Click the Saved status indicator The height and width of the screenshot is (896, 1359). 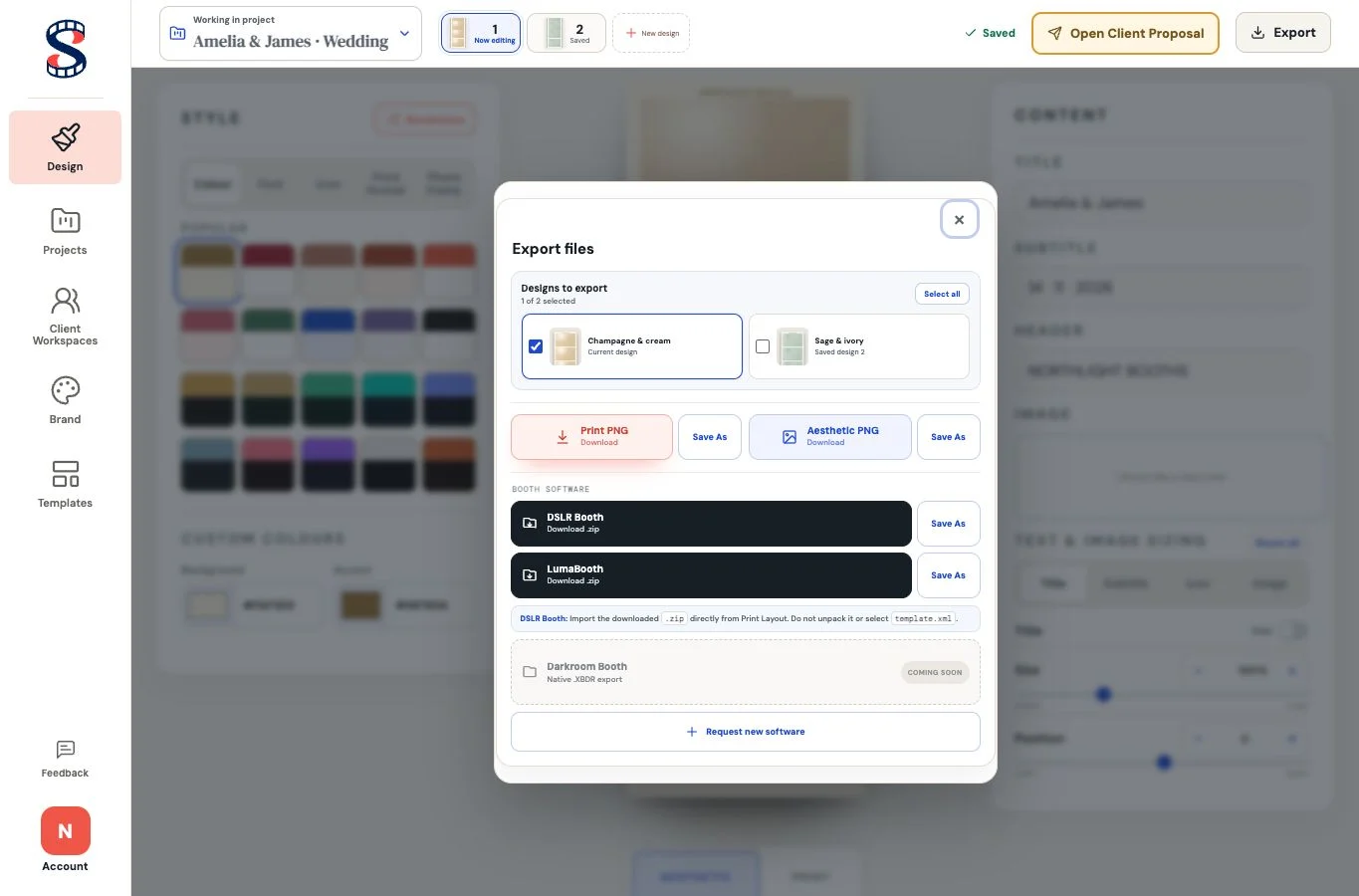[x=990, y=33]
